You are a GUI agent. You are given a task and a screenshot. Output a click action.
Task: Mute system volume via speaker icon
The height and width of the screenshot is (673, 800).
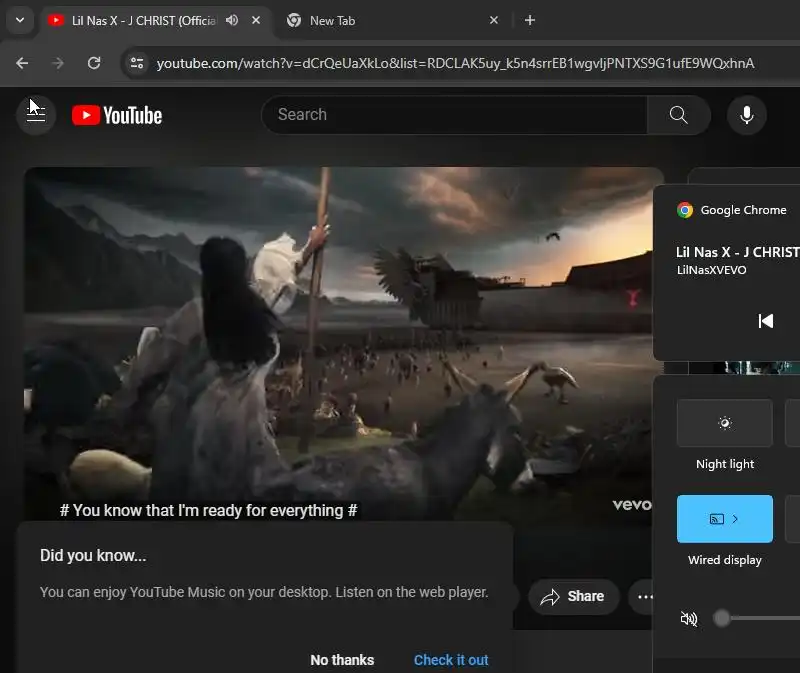(689, 619)
